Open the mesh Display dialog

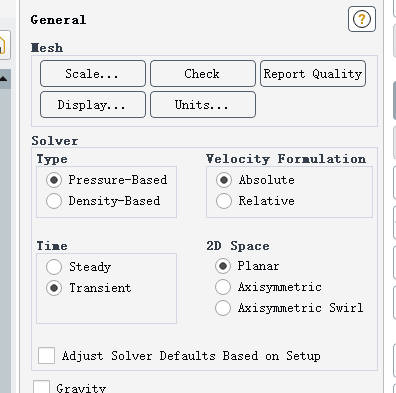(x=93, y=105)
